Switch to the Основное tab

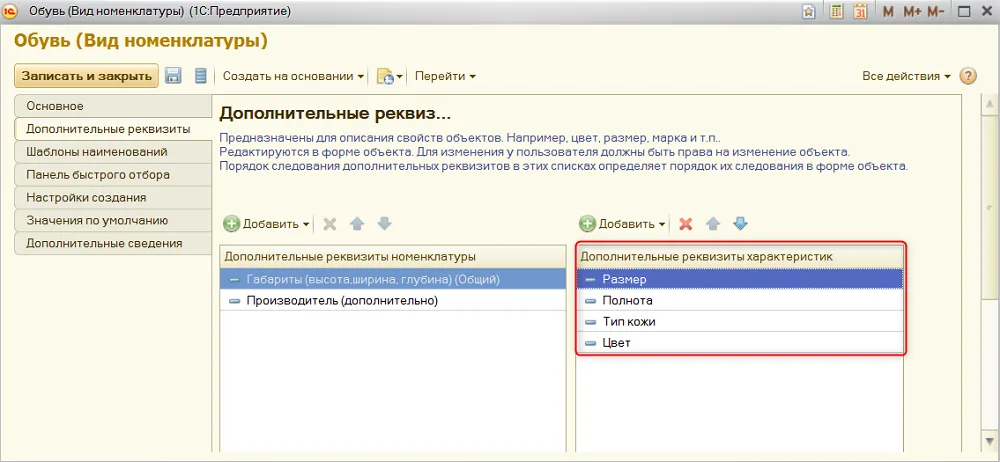point(113,106)
